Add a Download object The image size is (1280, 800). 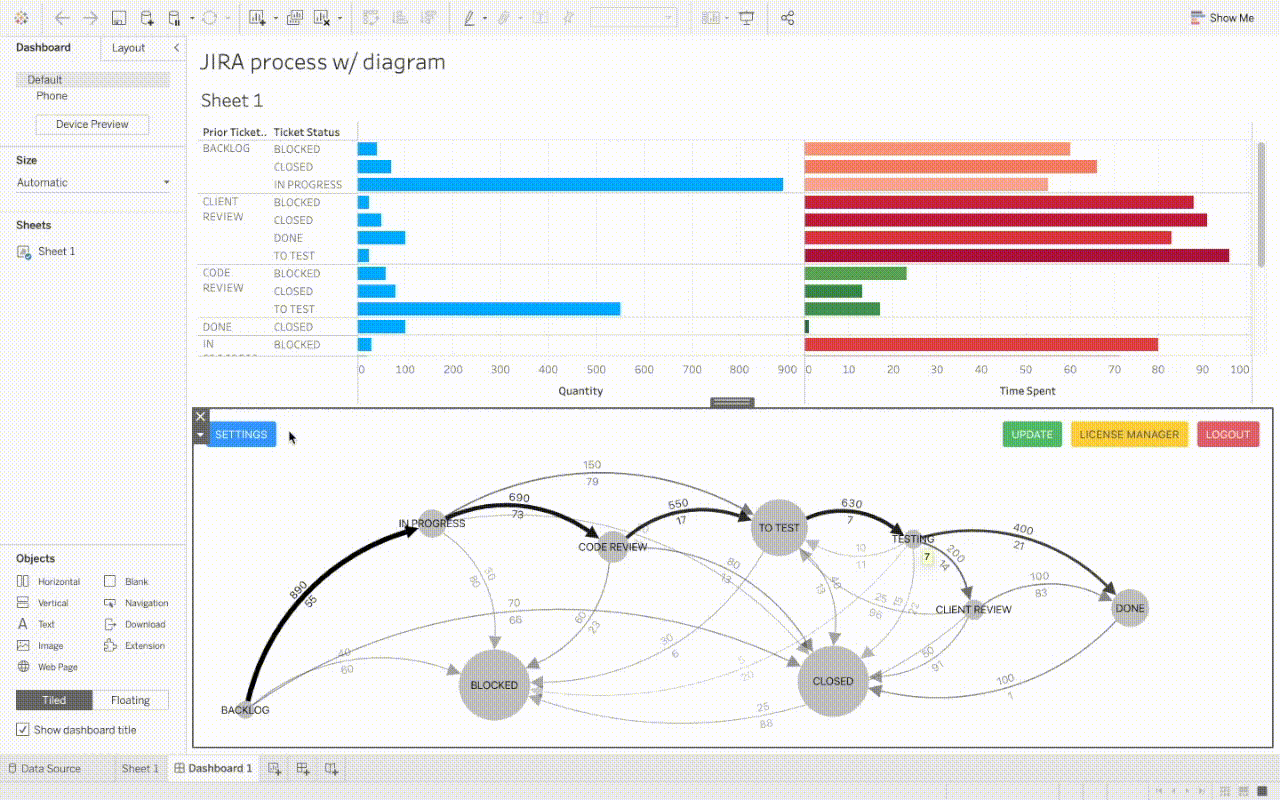pyautogui.click(x=135, y=624)
